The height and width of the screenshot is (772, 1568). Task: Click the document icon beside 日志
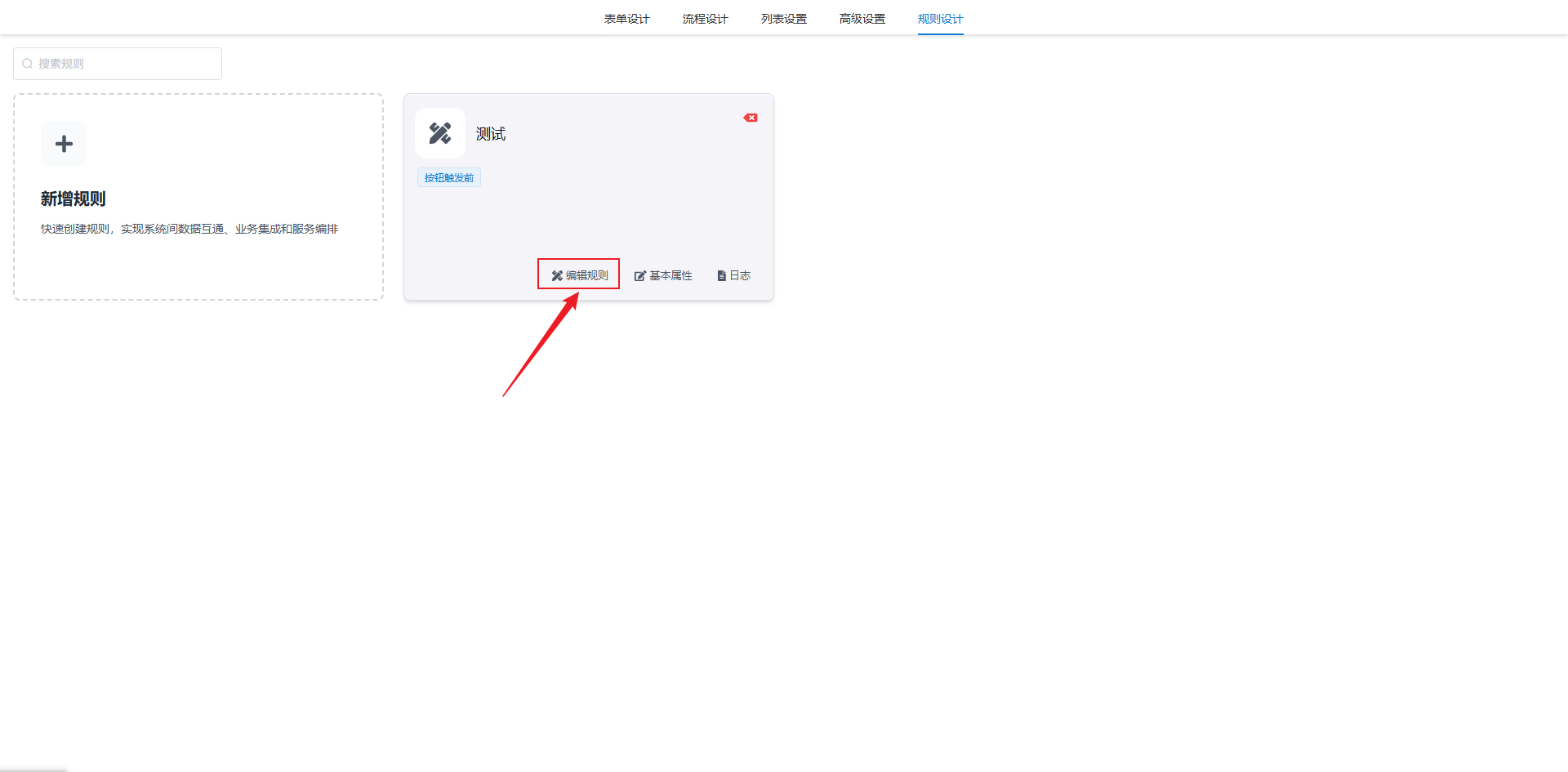pos(721,276)
